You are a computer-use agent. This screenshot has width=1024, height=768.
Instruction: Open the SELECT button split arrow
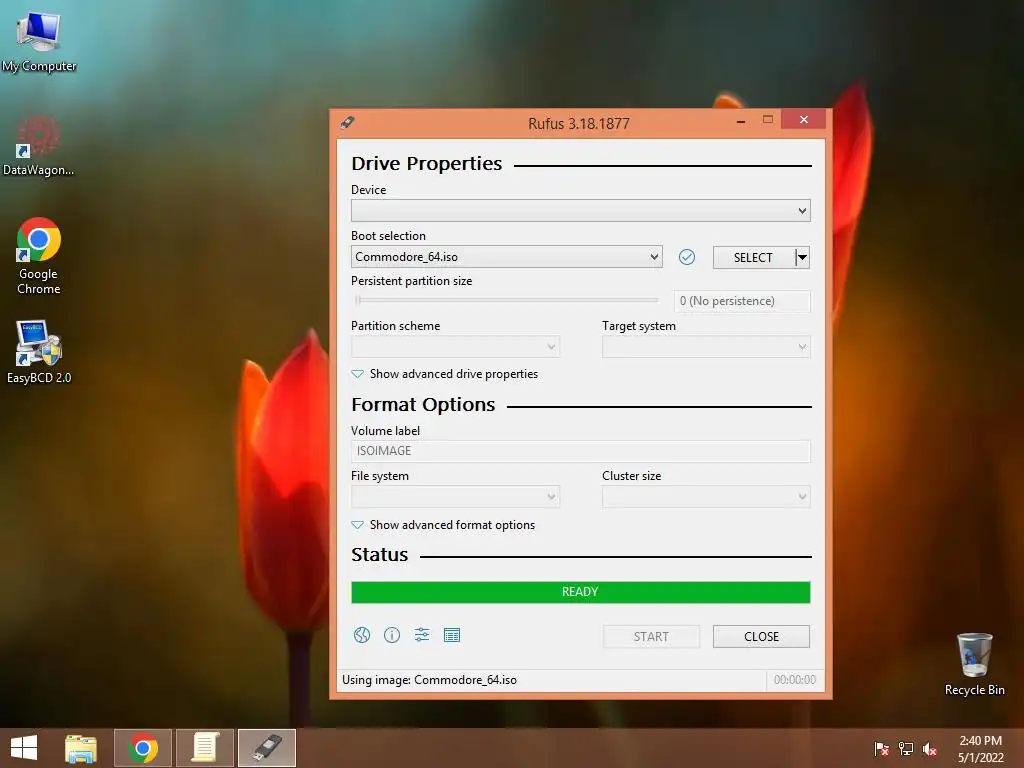pos(803,257)
